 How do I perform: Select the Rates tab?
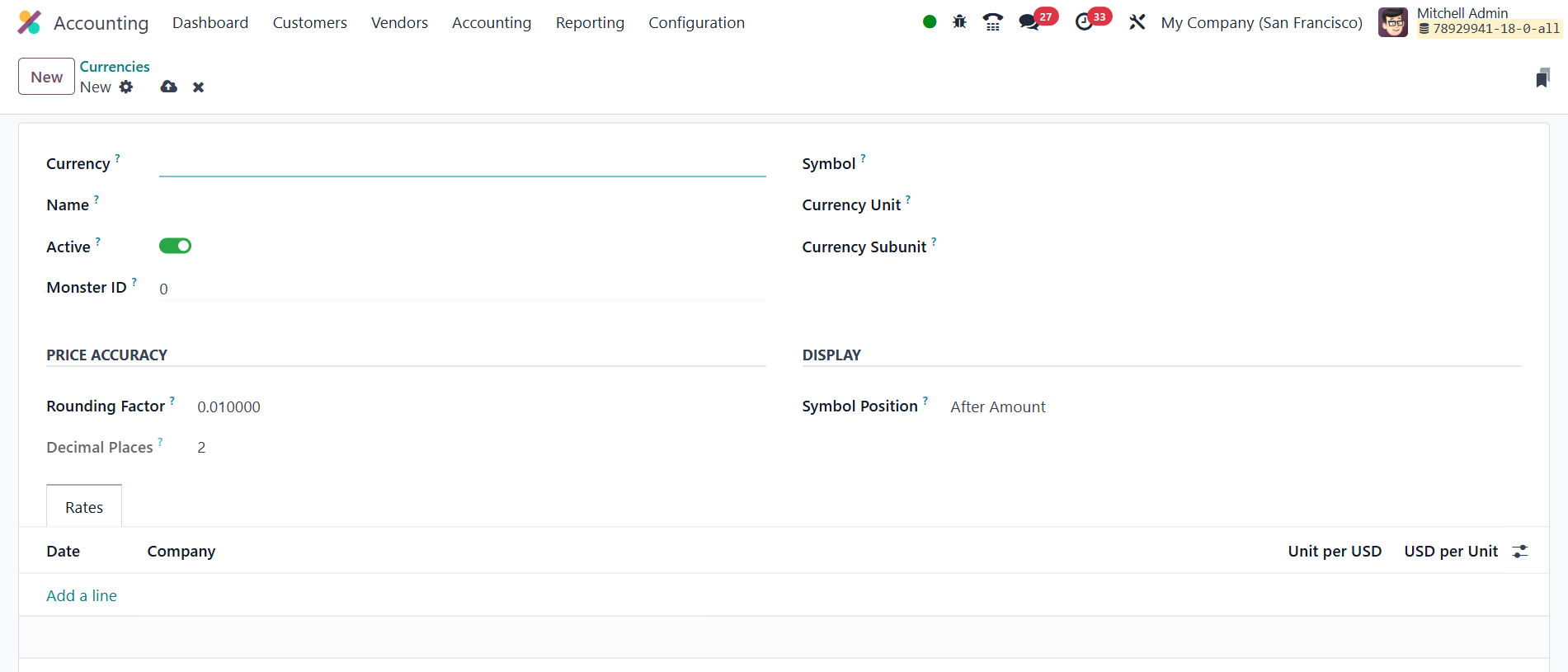click(x=84, y=507)
